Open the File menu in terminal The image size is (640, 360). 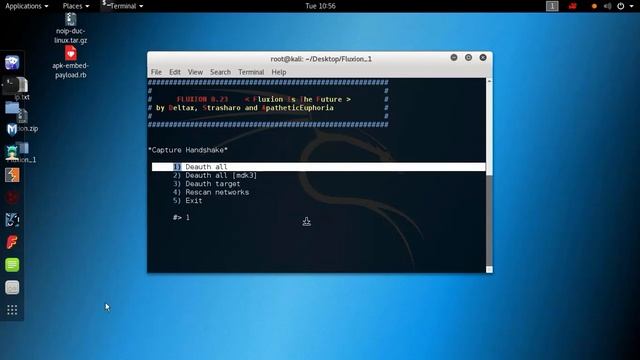(x=156, y=72)
